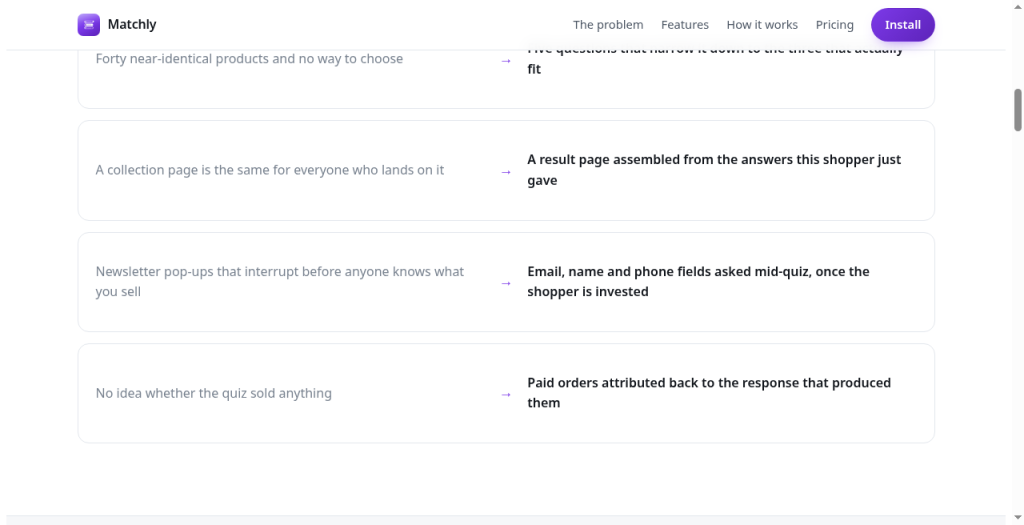Select text 'Newsletter pop-ups that interrupt before anyone knows'

tap(261, 272)
